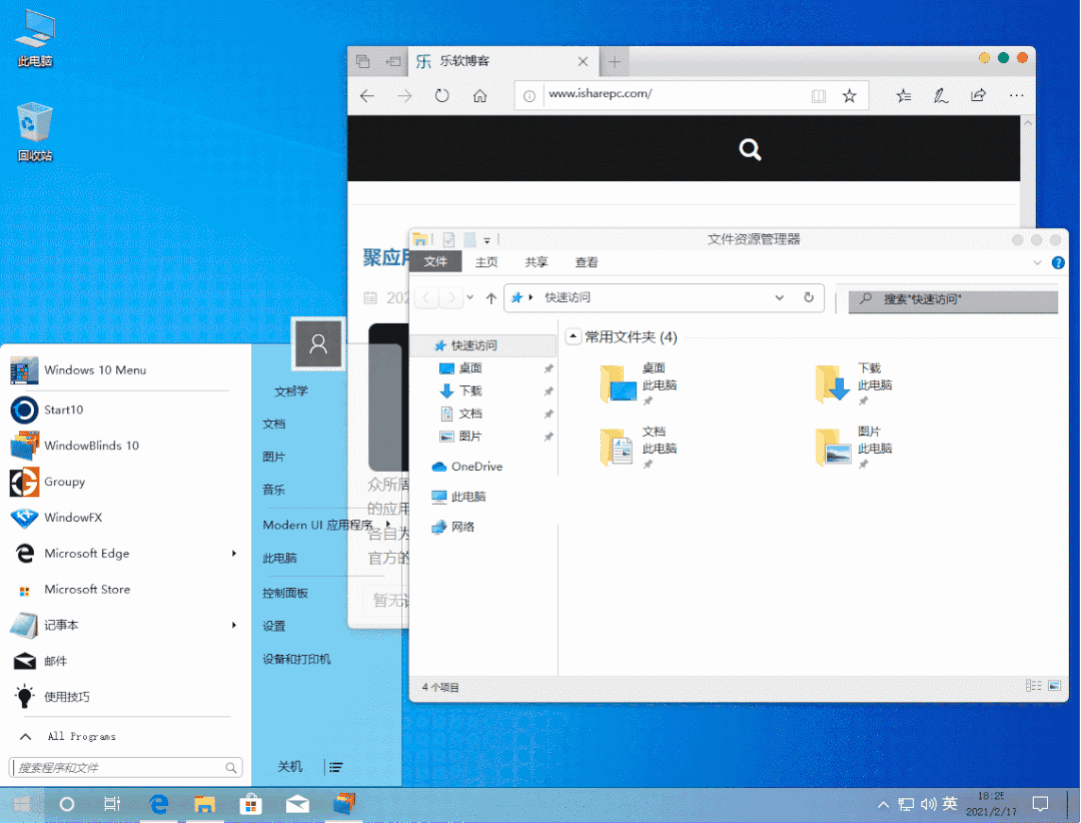Open 图片 in start menu right pane
The image size is (1081, 823).
[x=274, y=457]
